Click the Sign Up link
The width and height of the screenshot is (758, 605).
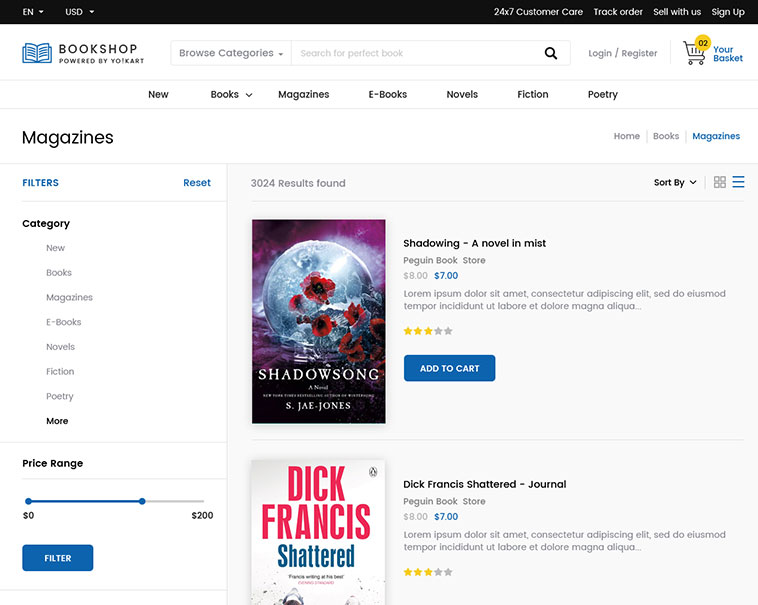pyautogui.click(x=728, y=12)
